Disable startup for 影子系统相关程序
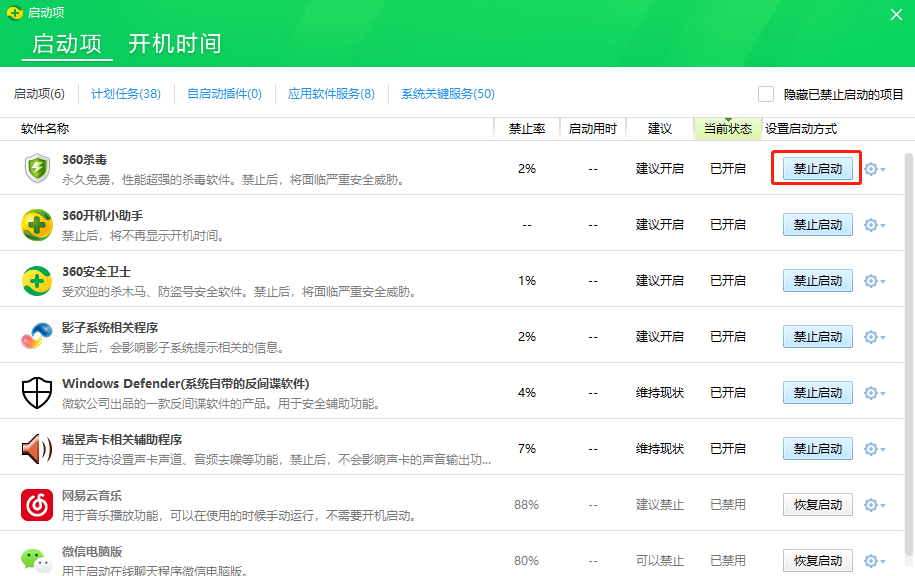 [x=818, y=337]
